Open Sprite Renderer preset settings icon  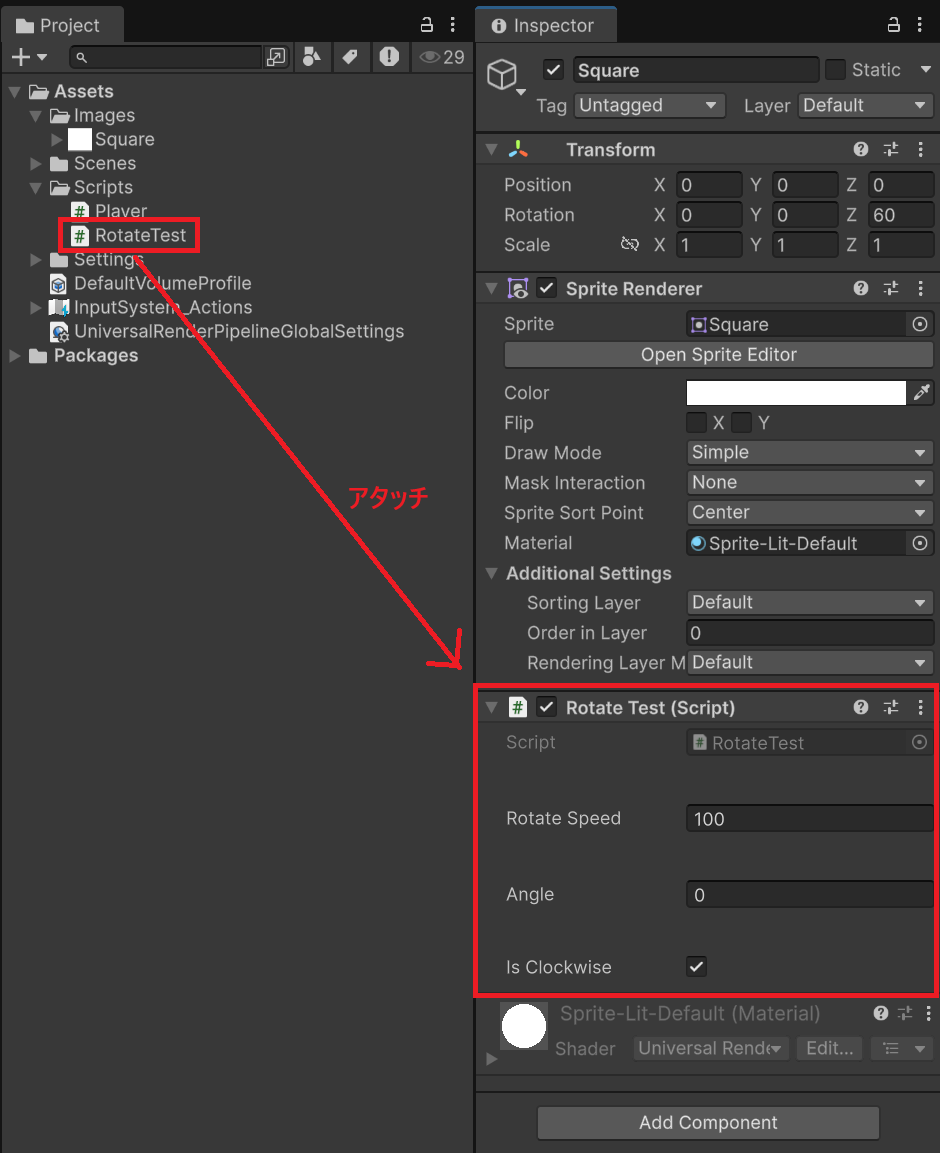pyautogui.click(x=891, y=289)
